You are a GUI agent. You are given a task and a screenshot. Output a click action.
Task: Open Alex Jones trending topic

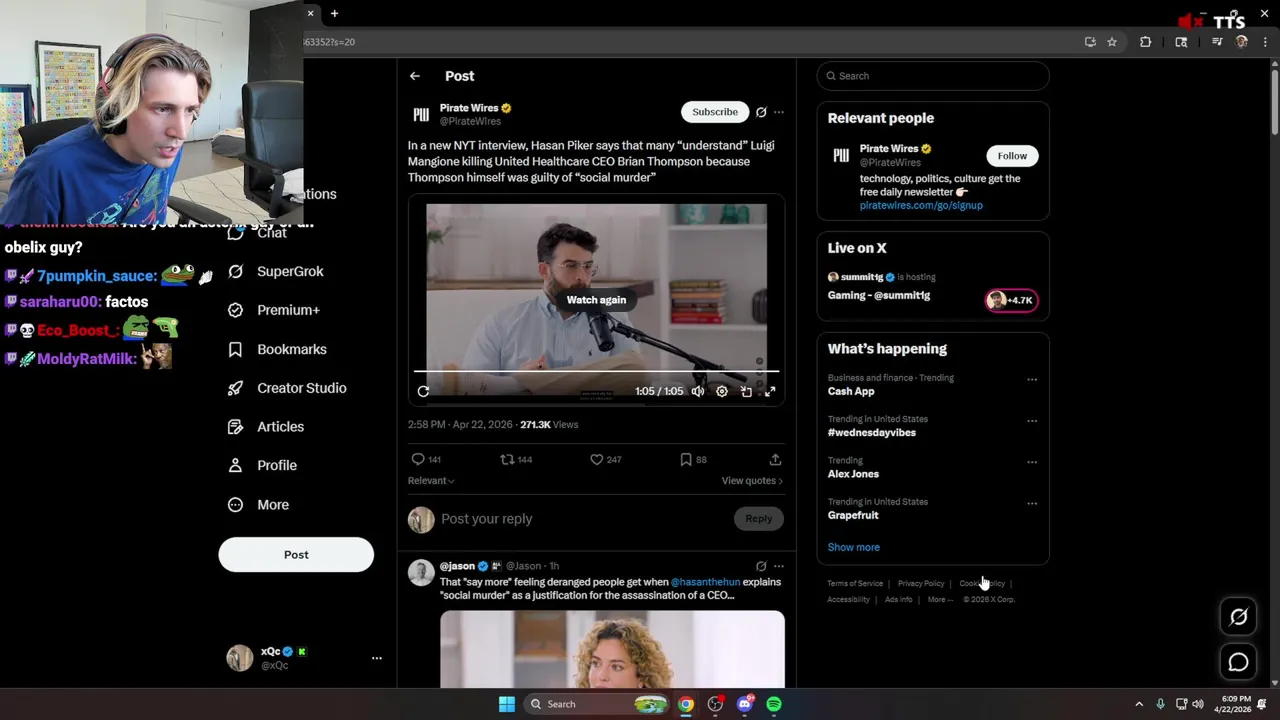pyautogui.click(x=853, y=474)
